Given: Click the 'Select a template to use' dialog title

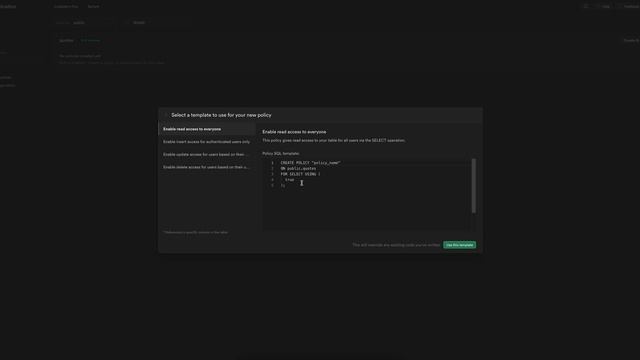Looking at the screenshot, I should coord(221,115).
